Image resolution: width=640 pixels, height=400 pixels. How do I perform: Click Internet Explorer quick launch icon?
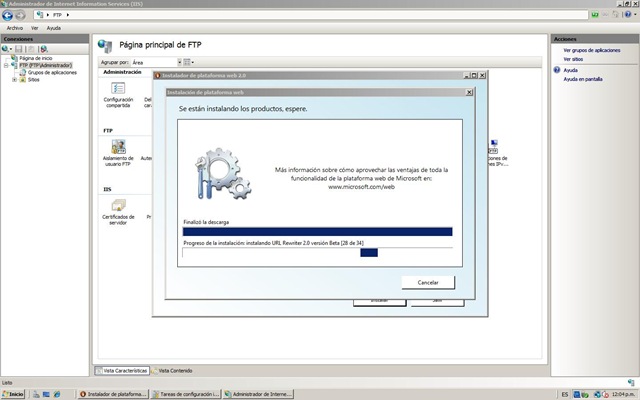click(x=57, y=394)
